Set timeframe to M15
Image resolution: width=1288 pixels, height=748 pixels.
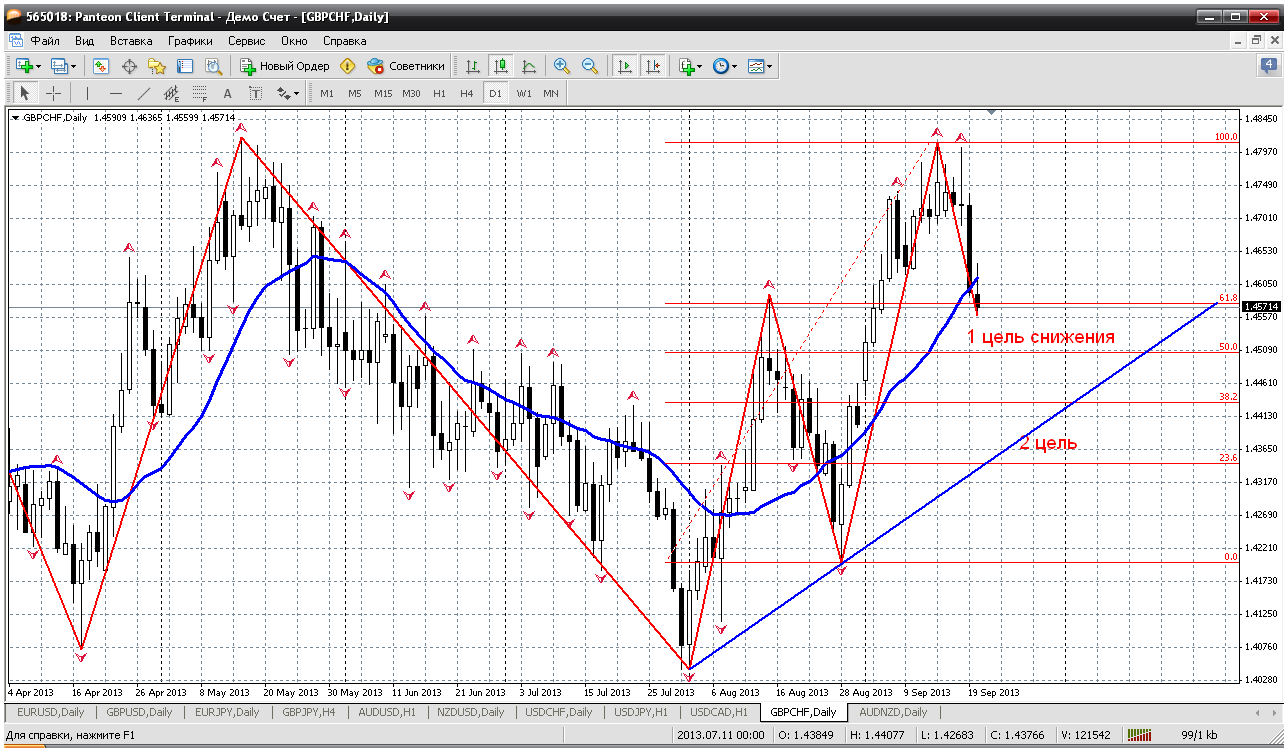click(383, 93)
